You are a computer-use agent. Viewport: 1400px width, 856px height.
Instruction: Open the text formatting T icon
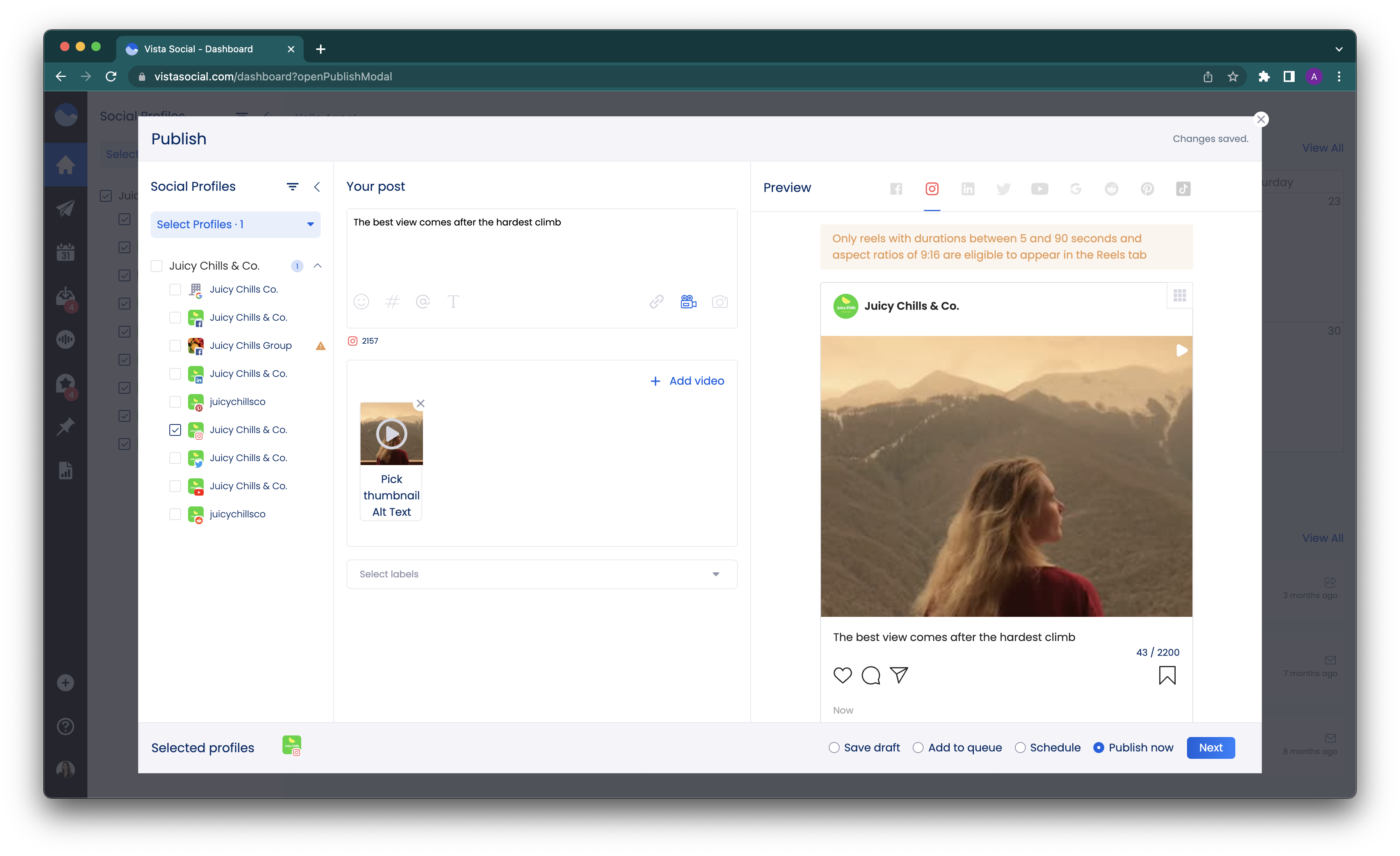tap(453, 302)
